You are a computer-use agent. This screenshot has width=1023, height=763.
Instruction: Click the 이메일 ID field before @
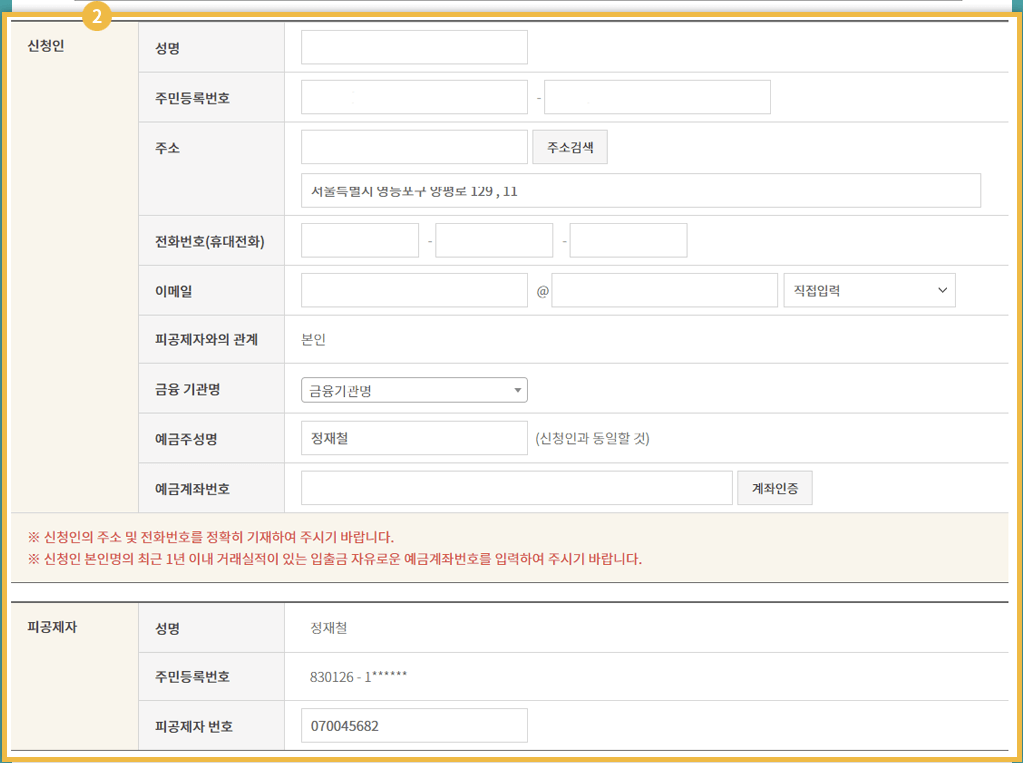coord(414,290)
